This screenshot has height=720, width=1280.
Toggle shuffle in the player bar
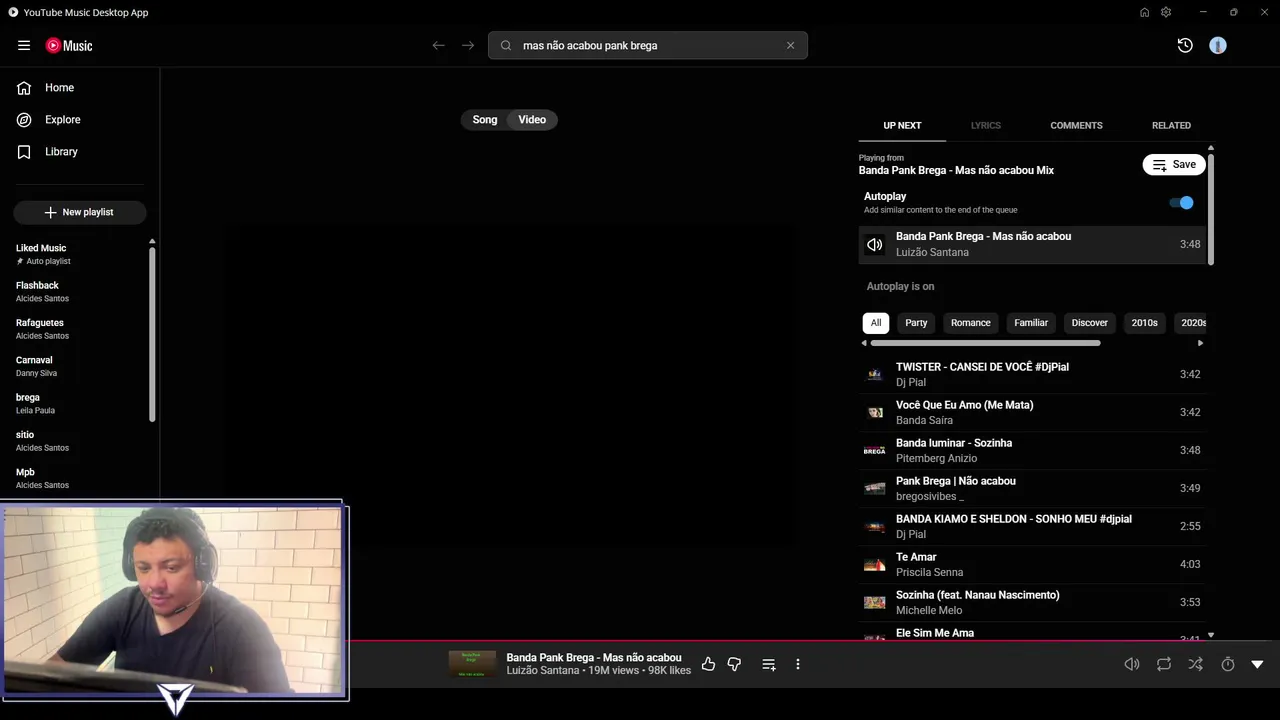pos(1195,665)
